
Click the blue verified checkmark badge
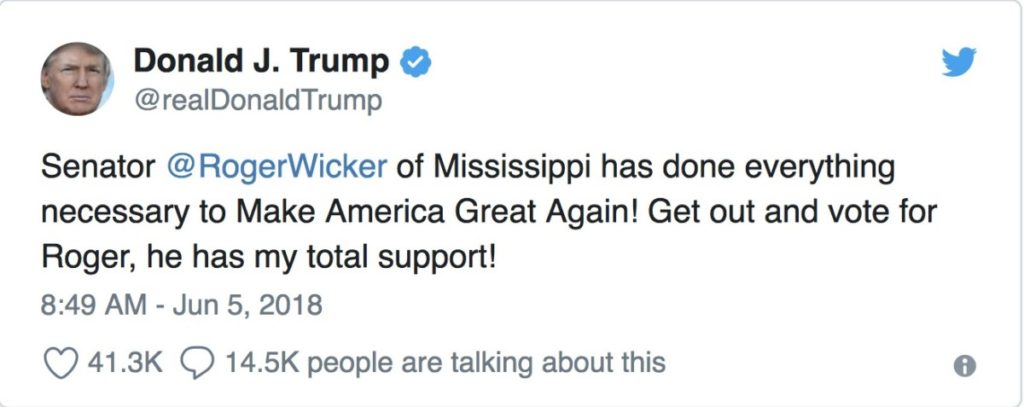click(x=415, y=62)
